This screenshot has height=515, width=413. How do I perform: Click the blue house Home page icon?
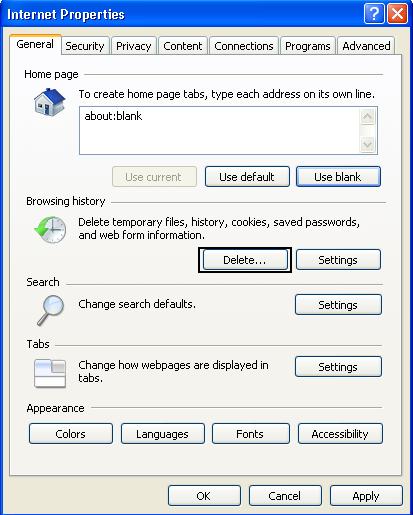49,102
